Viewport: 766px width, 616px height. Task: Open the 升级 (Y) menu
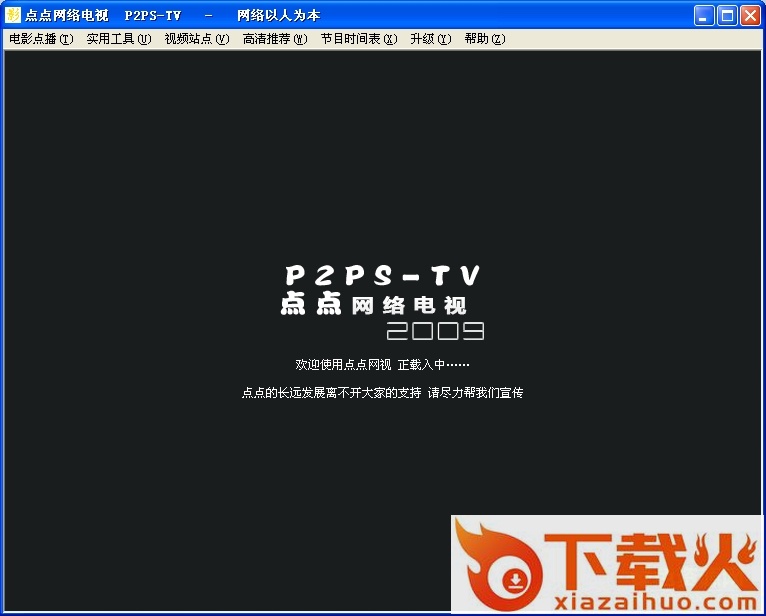(x=431, y=39)
